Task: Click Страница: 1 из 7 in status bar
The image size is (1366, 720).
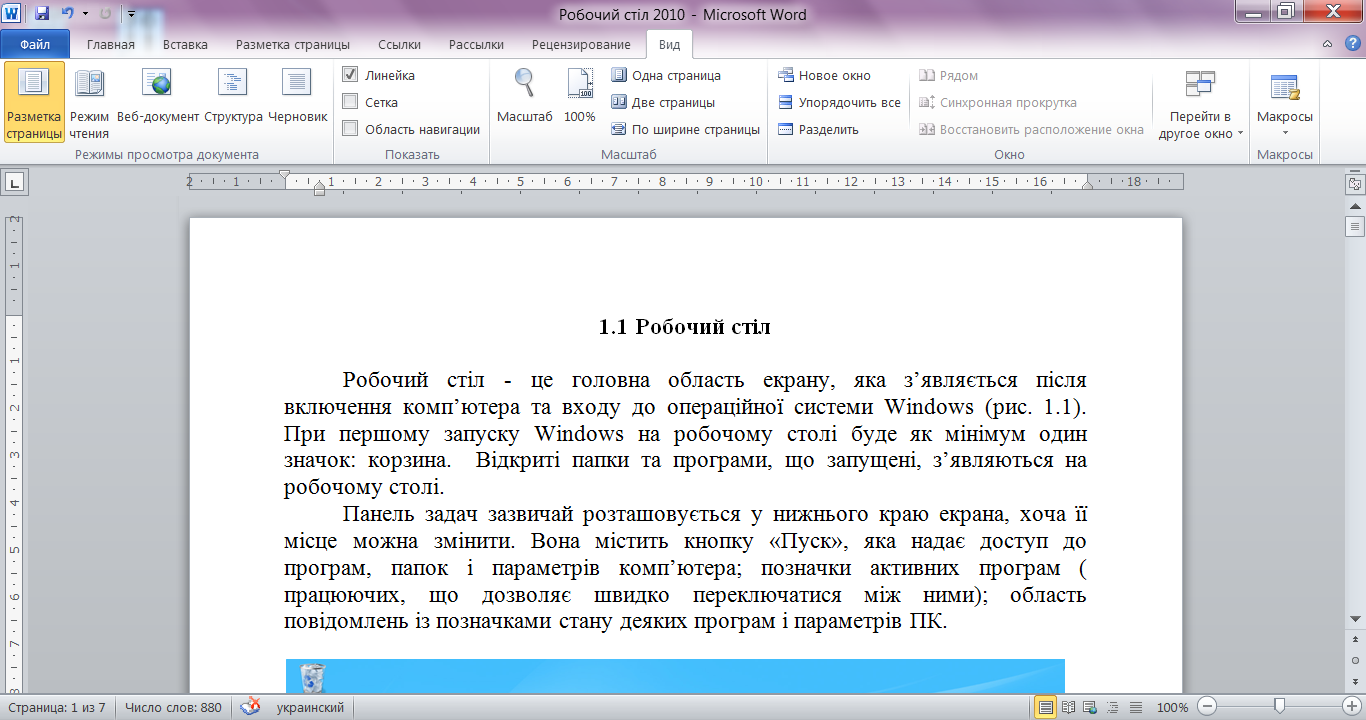Action: [55, 707]
